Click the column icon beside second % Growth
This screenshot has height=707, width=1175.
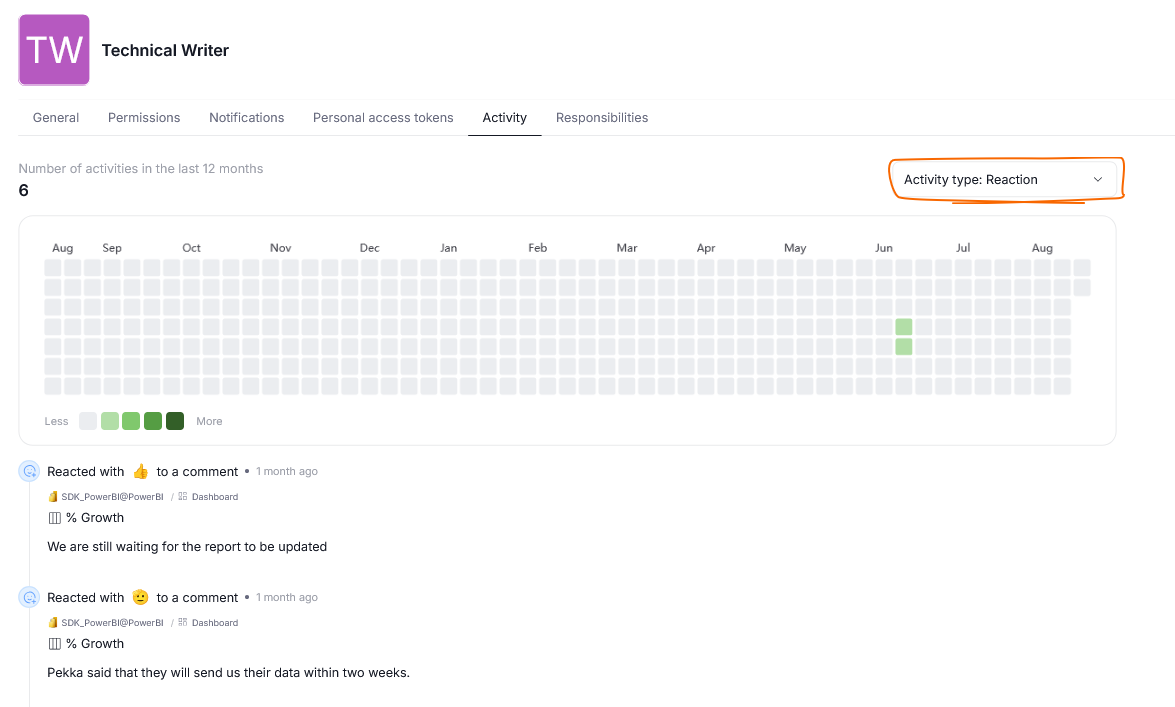point(55,644)
